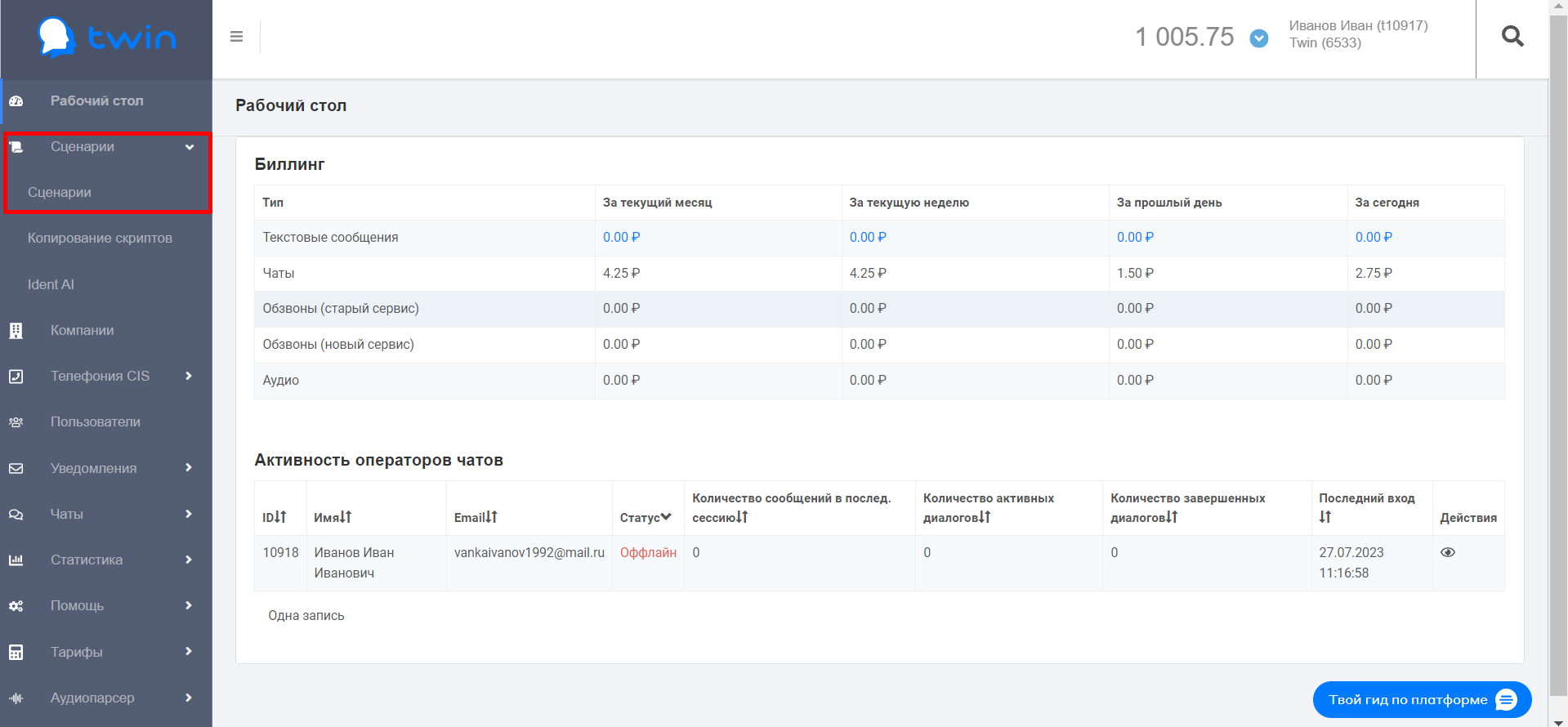Click the Чаты speech bubbles icon
Image resolution: width=1568 pixels, height=727 pixels.
[16, 515]
